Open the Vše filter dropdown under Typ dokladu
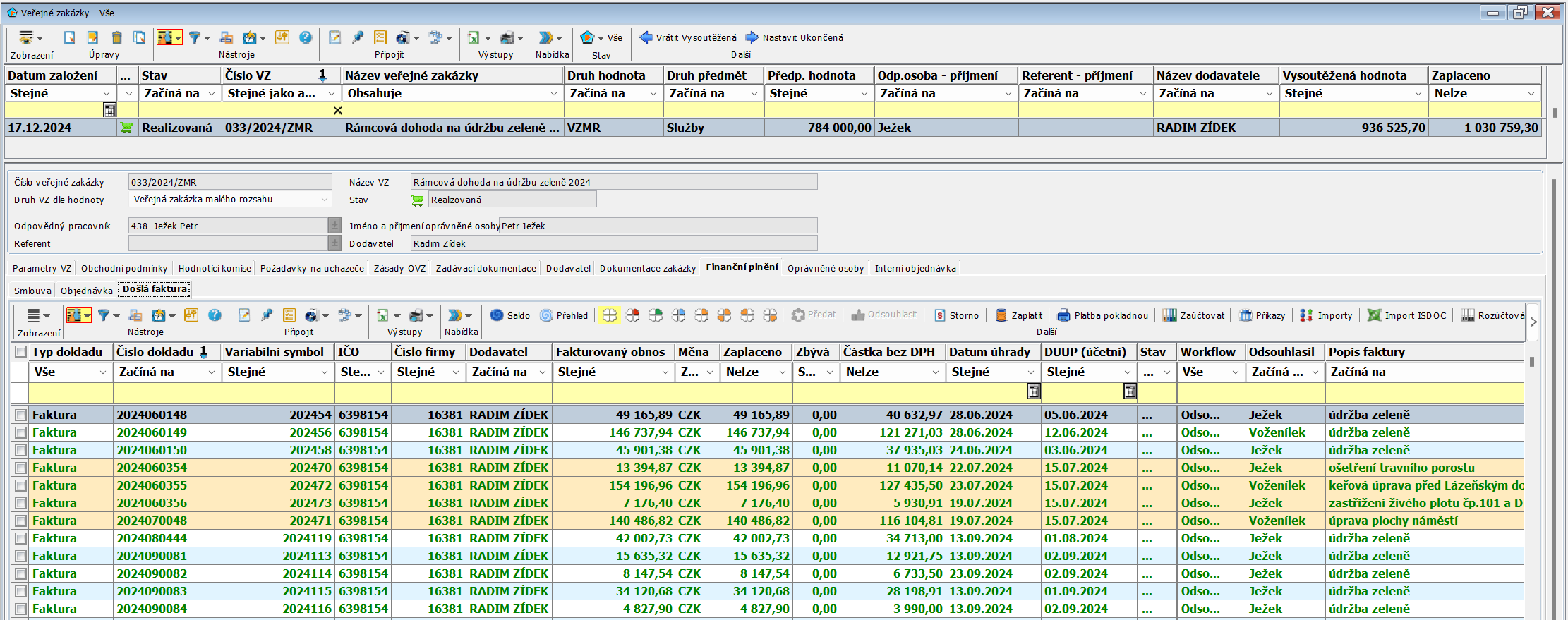 point(102,372)
